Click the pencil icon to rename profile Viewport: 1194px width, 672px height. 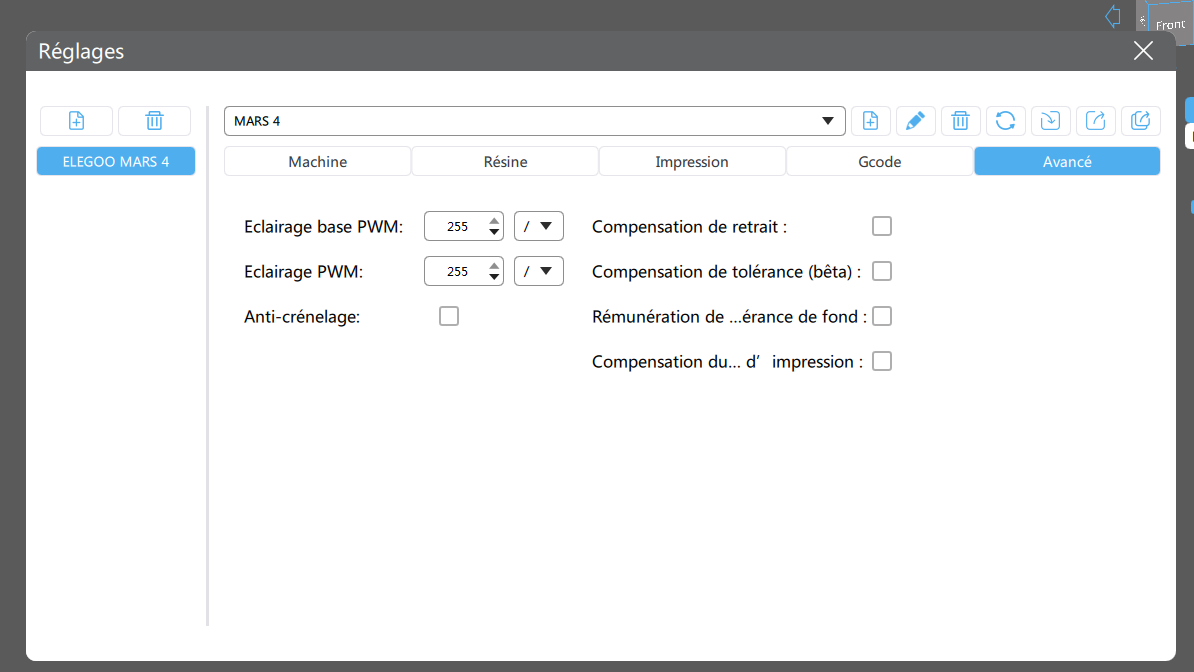(915, 121)
